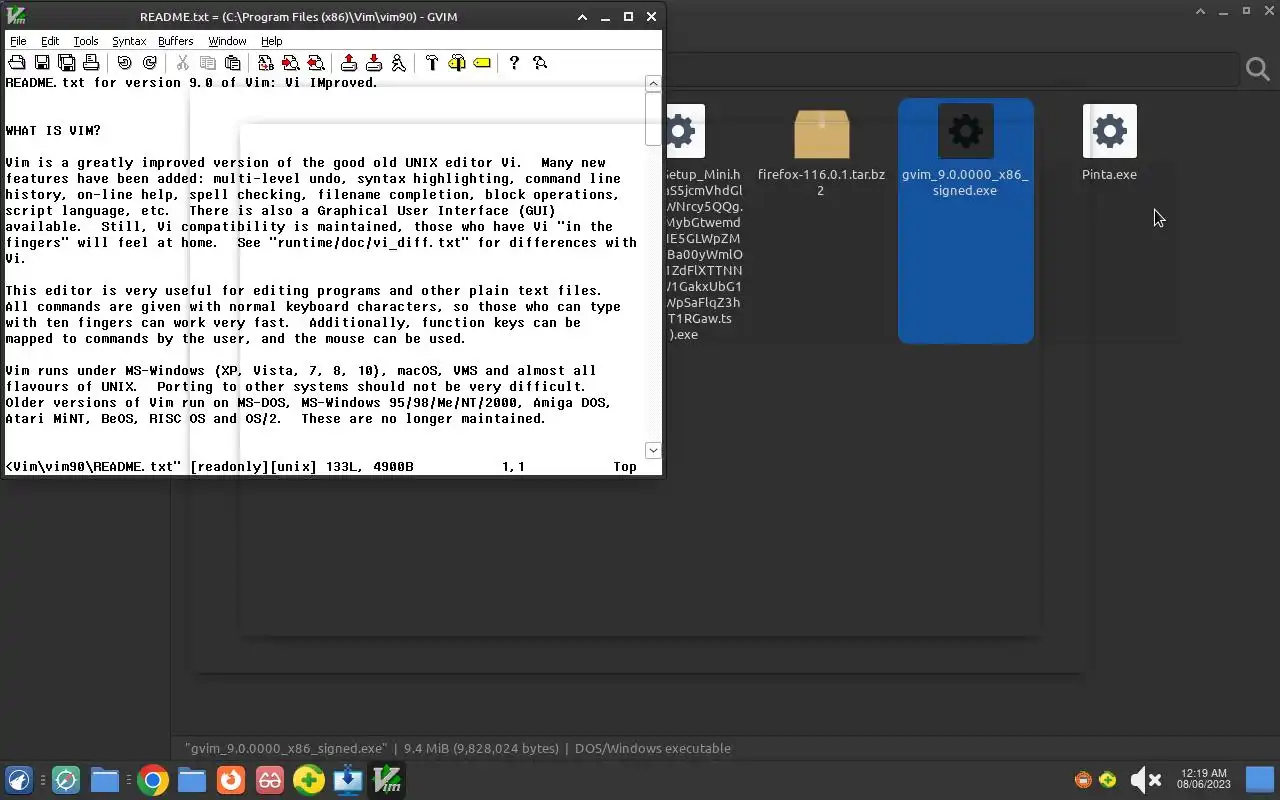Click the Open file icon in GVIM toolbar
The image size is (1280, 800).
click(x=17, y=63)
